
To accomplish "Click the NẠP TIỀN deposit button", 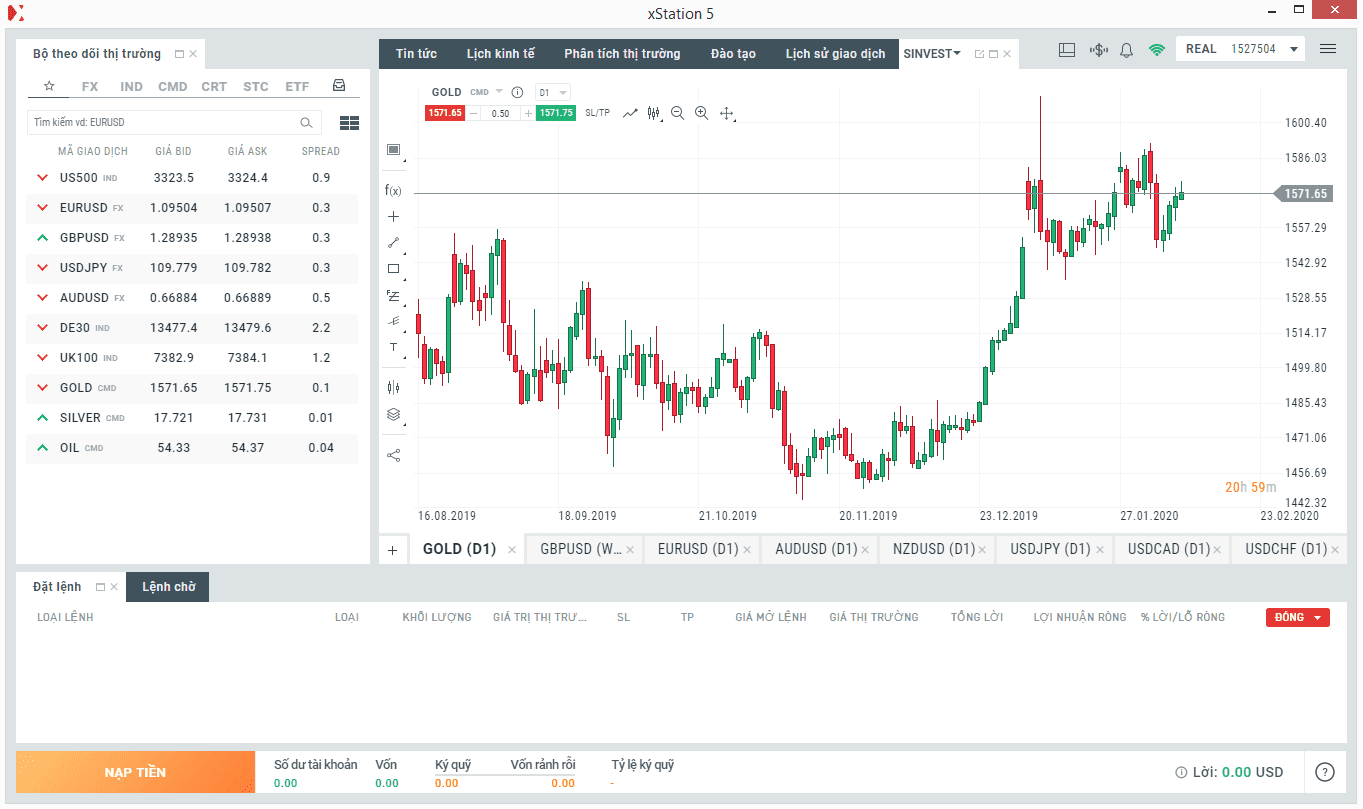I will click(x=135, y=773).
